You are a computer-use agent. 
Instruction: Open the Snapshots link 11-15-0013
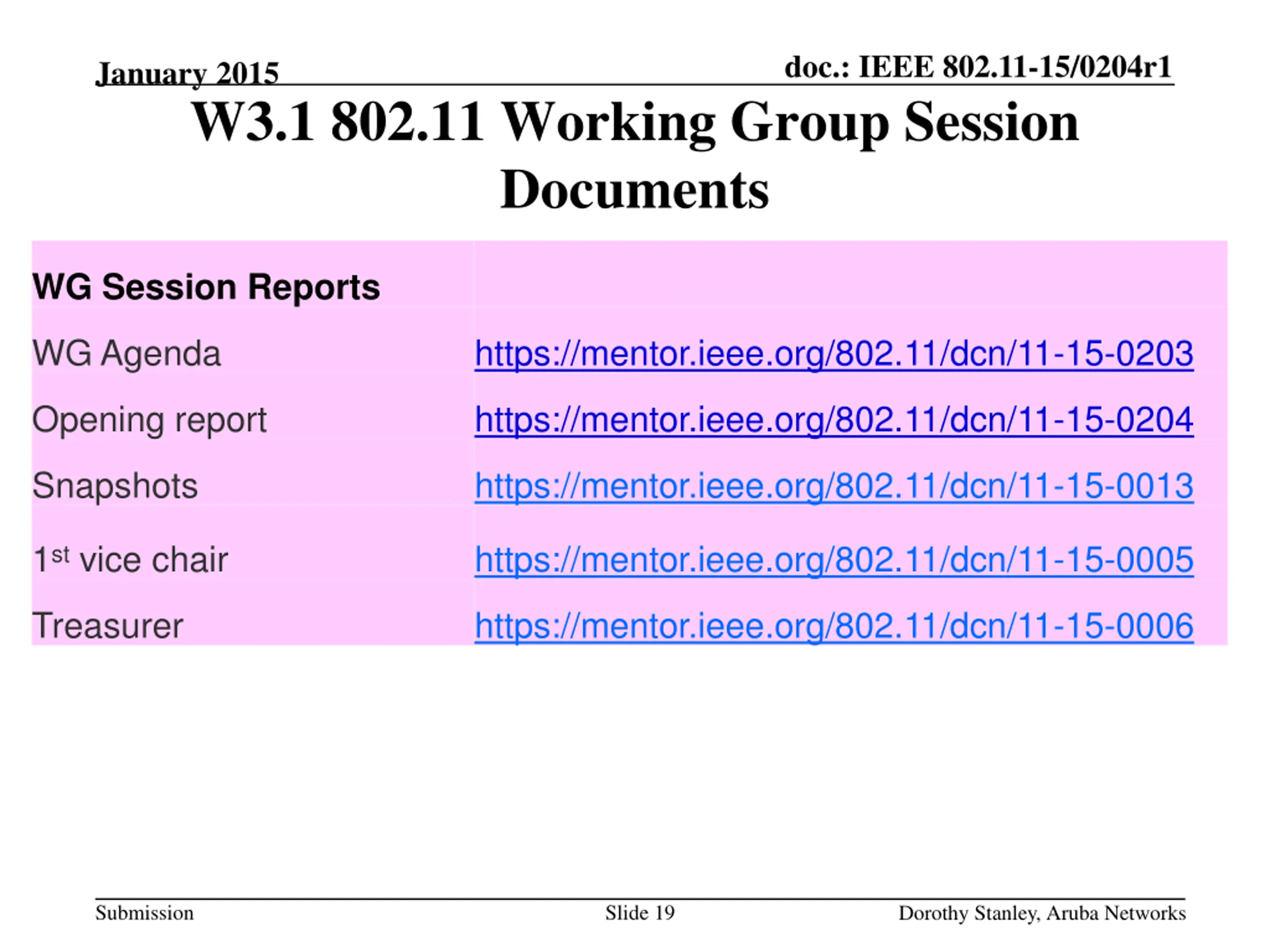833,486
